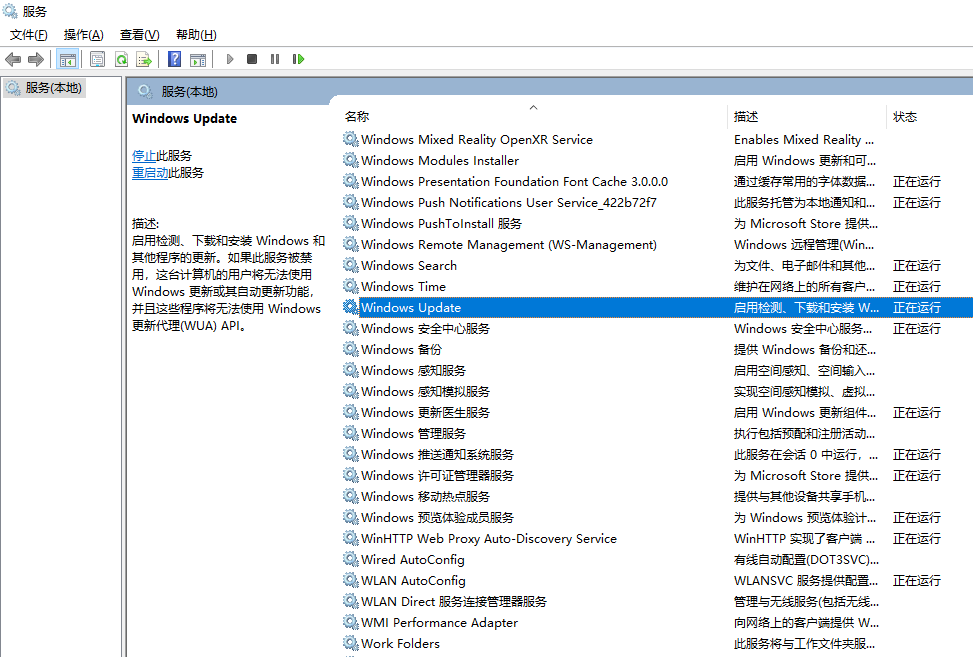Click the 服务(本地) header icon in pane
Viewport: 973px width, 657px height.
[x=145, y=92]
